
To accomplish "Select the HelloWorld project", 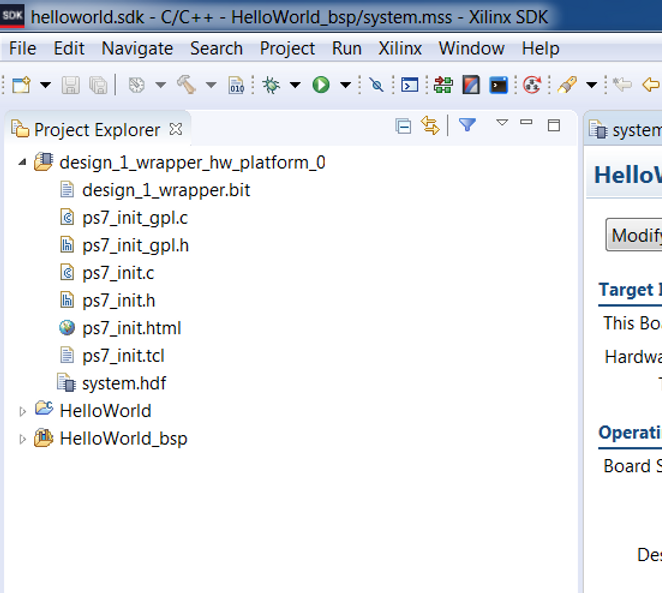I will 106,411.
